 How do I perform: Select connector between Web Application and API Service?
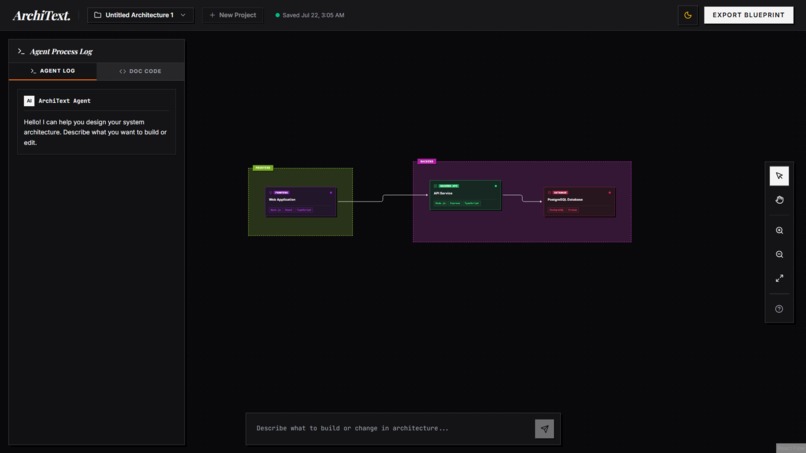click(x=383, y=198)
